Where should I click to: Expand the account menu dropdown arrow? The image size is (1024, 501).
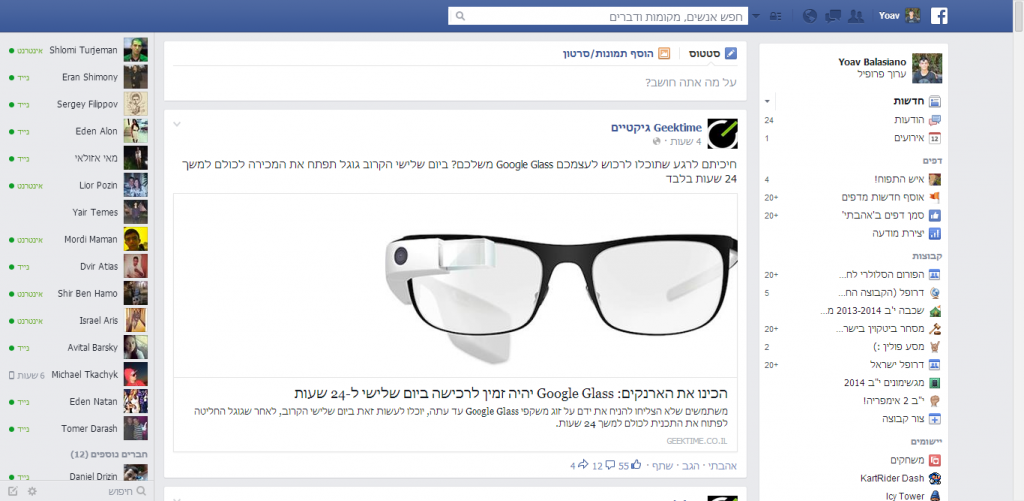(756, 16)
